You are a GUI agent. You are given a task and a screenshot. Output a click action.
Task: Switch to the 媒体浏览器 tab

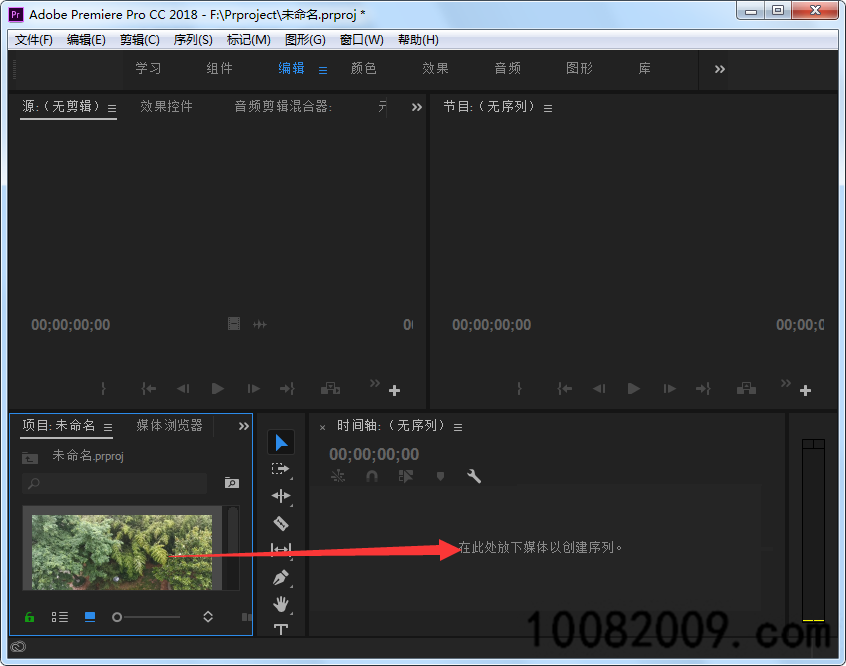(168, 425)
